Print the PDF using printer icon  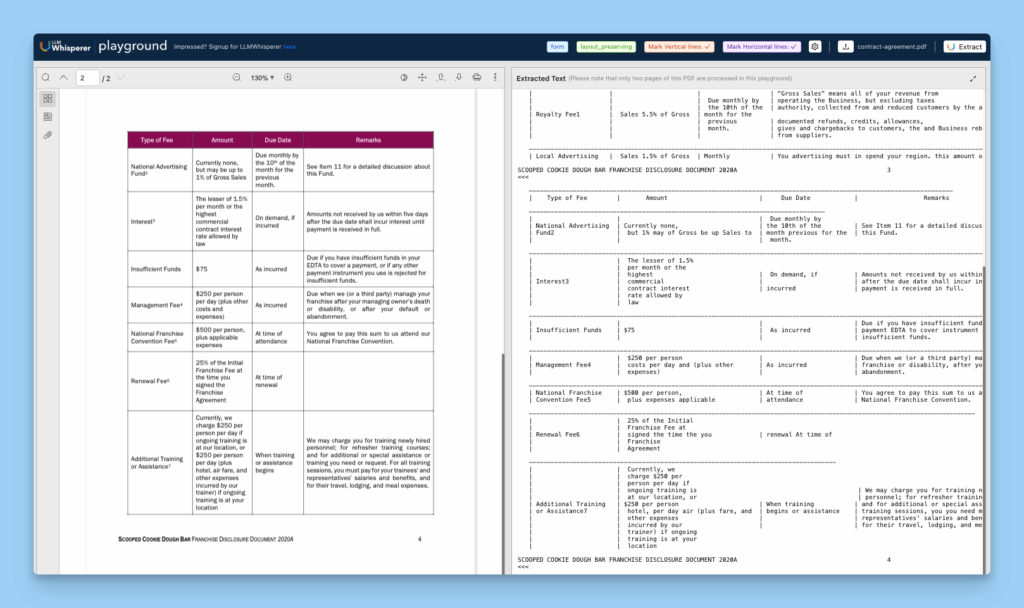point(476,78)
